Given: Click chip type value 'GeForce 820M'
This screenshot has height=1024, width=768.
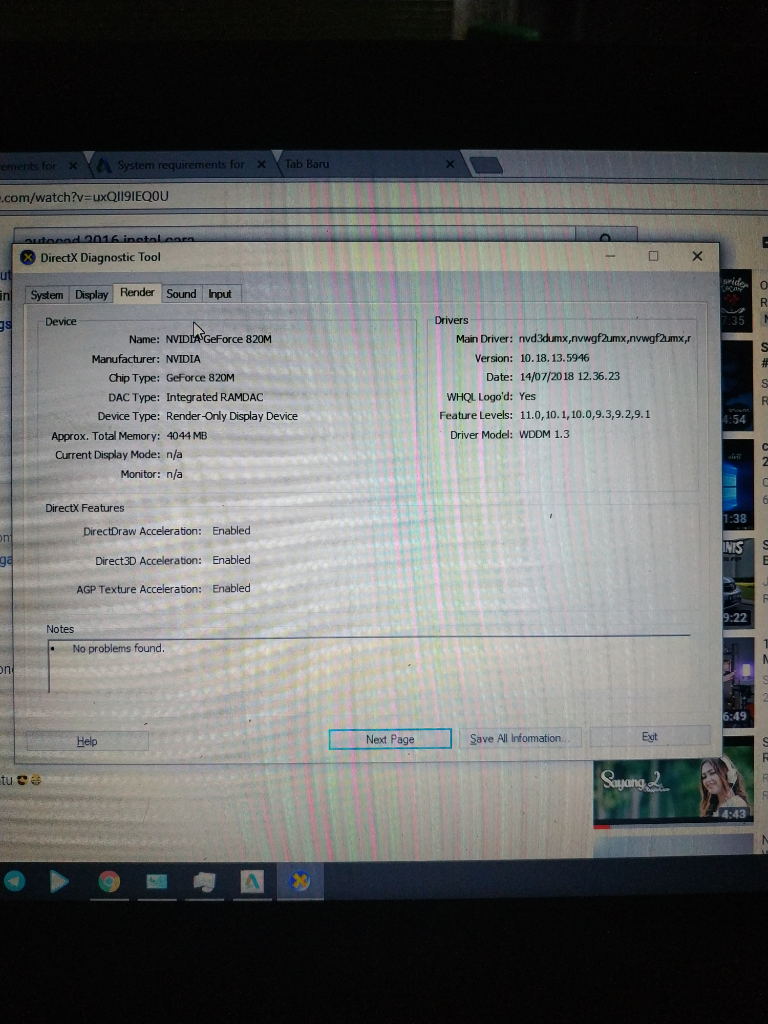Looking at the screenshot, I should tap(200, 378).
